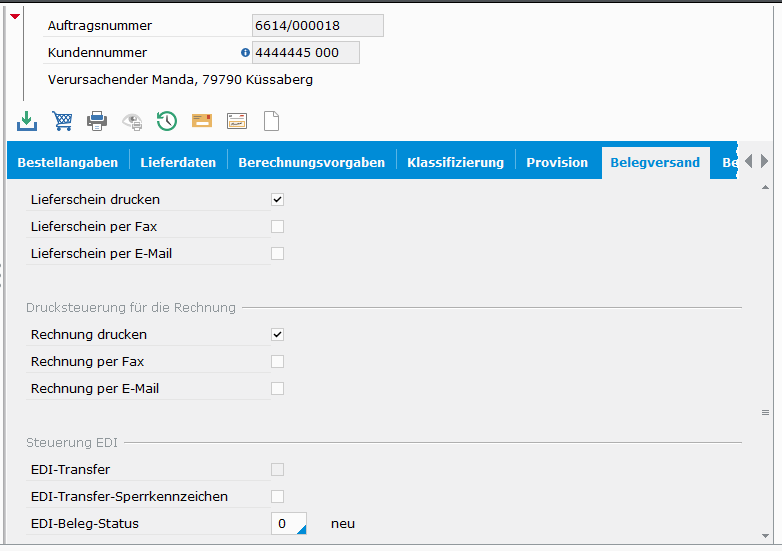Image resolution: width=782 pixels, height=551 pixels.
Task: Click the EDI-Beleg-Status input field
Action: click(x=288, y=524)
